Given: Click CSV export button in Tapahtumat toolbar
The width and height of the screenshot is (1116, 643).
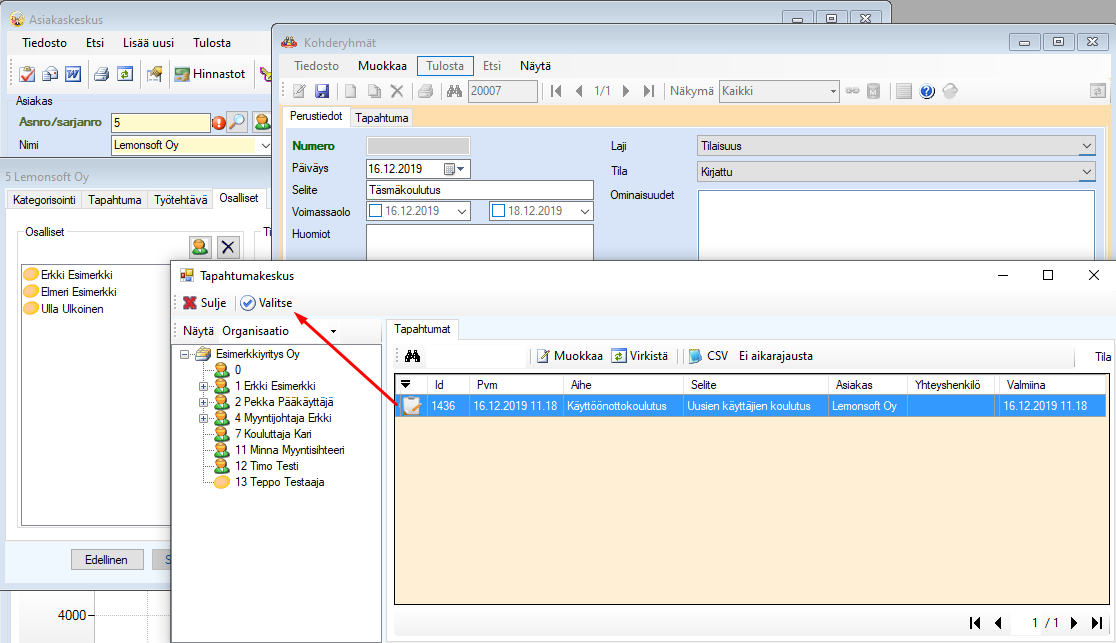Looking at the screenshot, I should click(x=709, y=356).
